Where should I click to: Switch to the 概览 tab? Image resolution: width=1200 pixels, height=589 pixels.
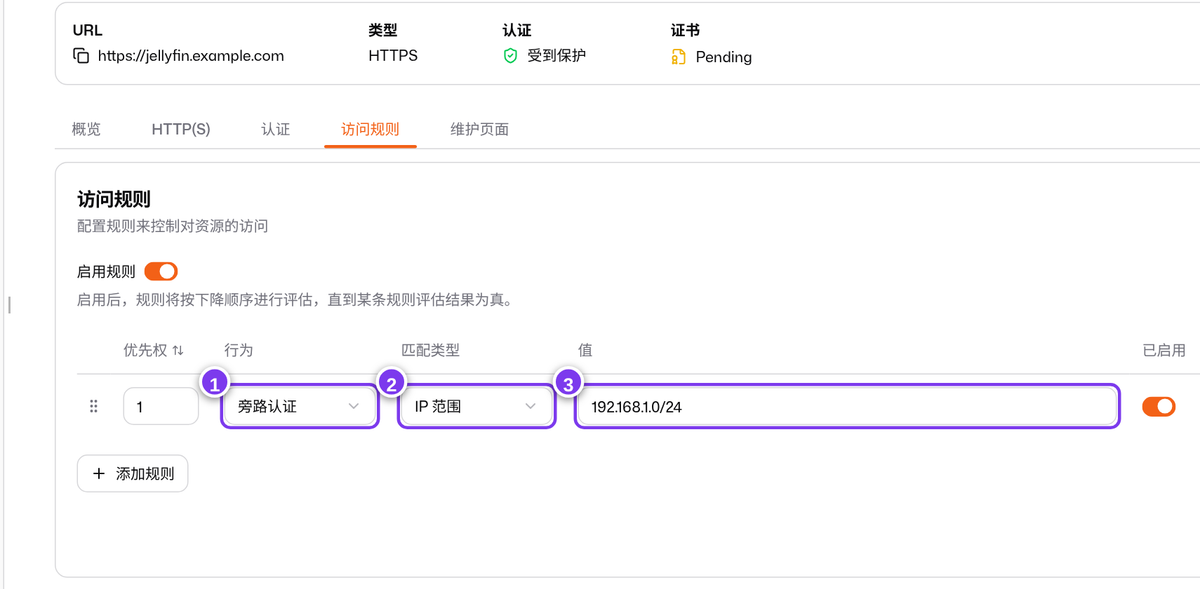pos(87,129)
